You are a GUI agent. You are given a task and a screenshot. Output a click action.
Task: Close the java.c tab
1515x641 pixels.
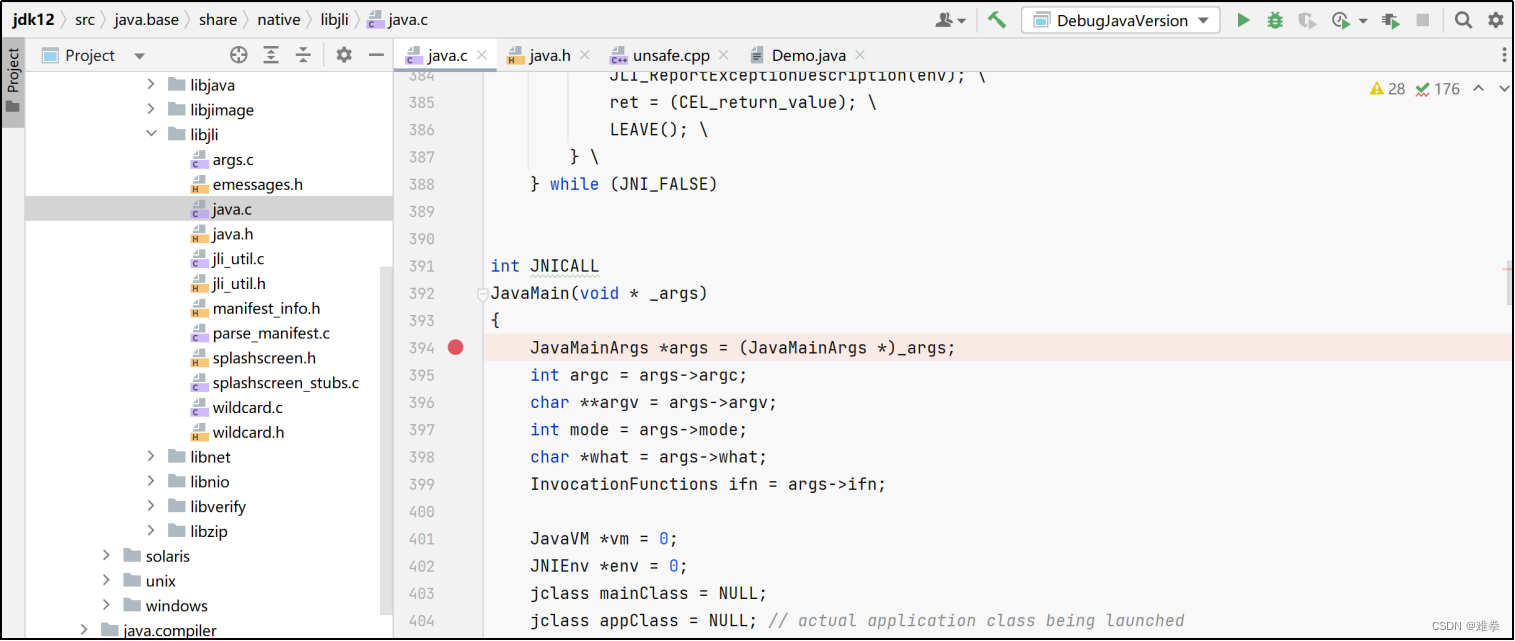[482, 55]
